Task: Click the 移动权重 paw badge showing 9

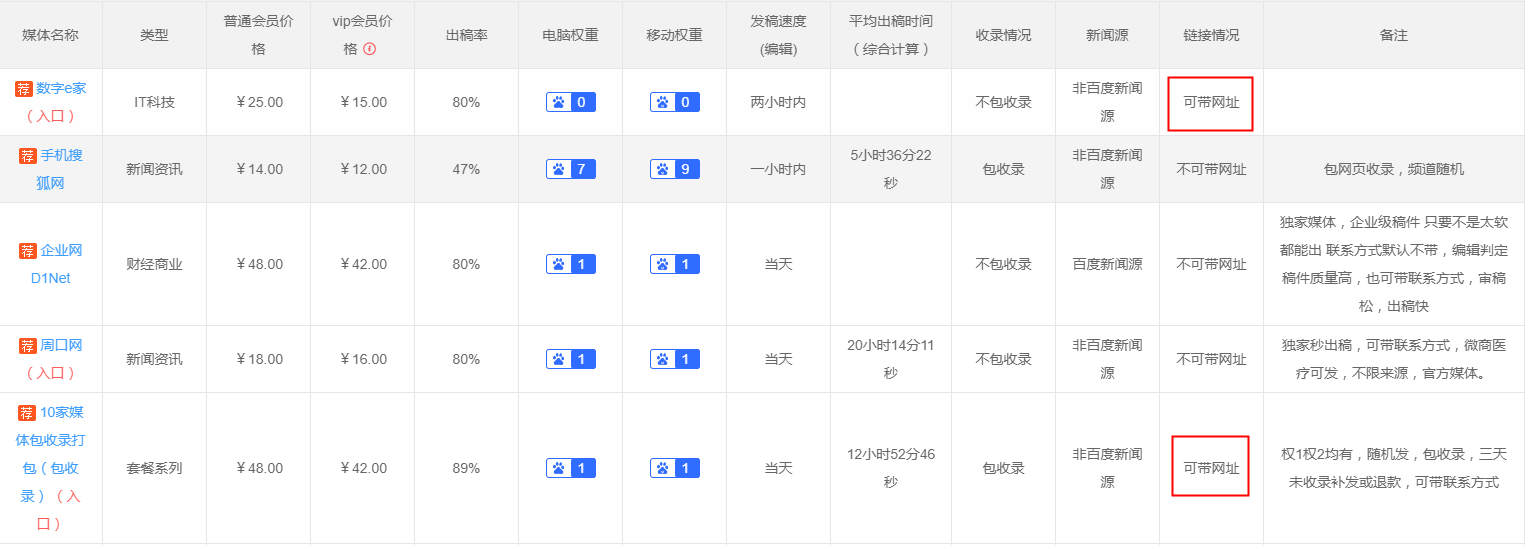Action: point(675,169)
